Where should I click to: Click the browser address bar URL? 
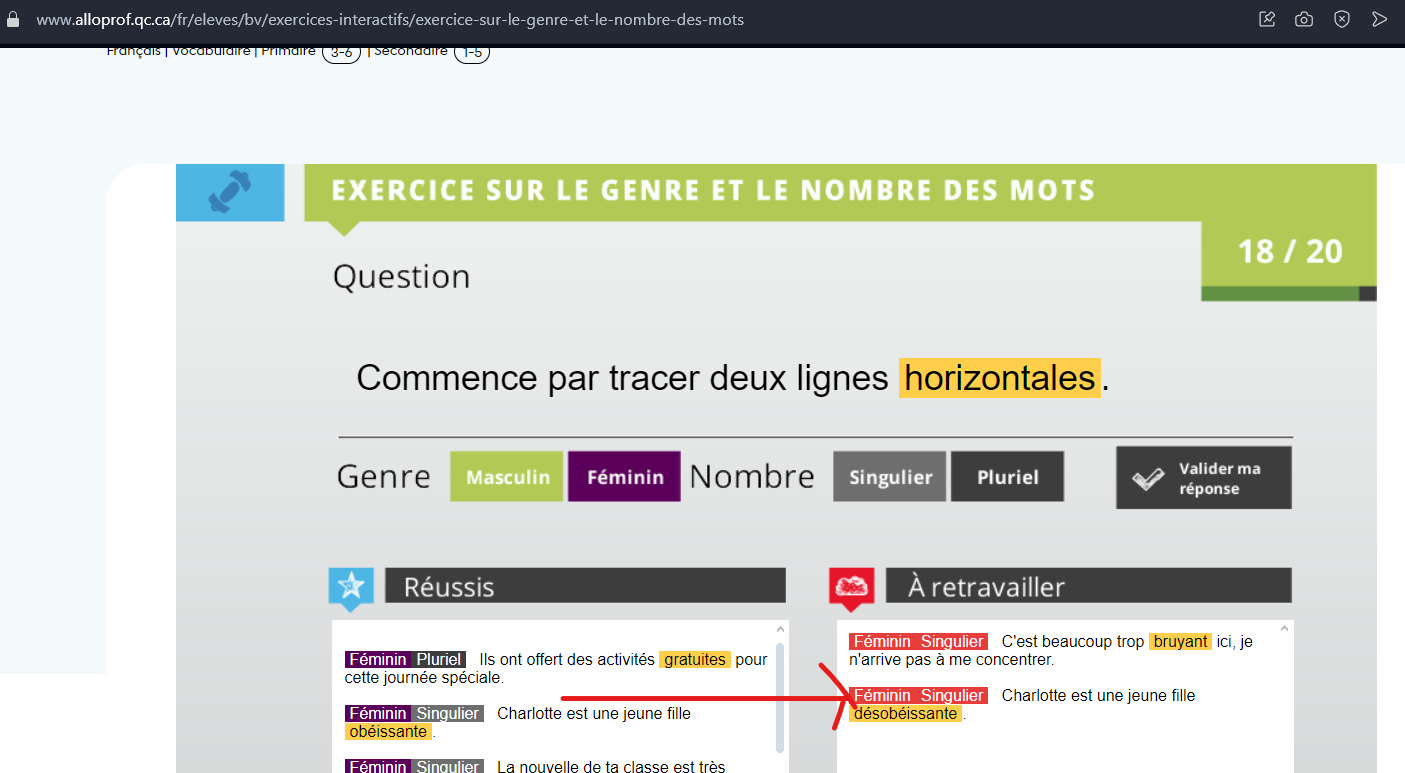(390, 19)
